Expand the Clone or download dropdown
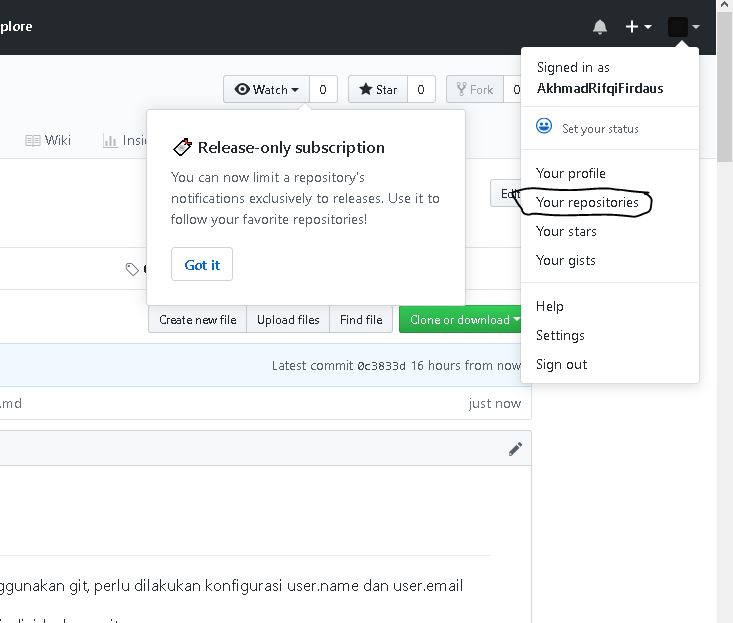The width and height of the screenshot is (733, 623). click(x=460, y=320)
